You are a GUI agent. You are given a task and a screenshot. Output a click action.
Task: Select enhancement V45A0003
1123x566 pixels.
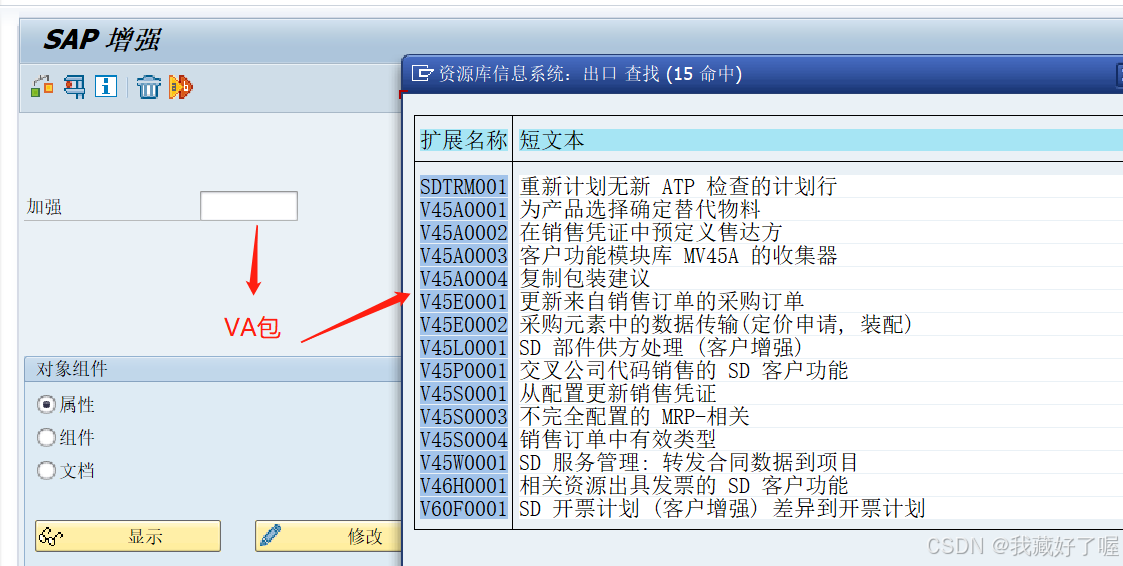pyautogui.click(x=463, y=256)
